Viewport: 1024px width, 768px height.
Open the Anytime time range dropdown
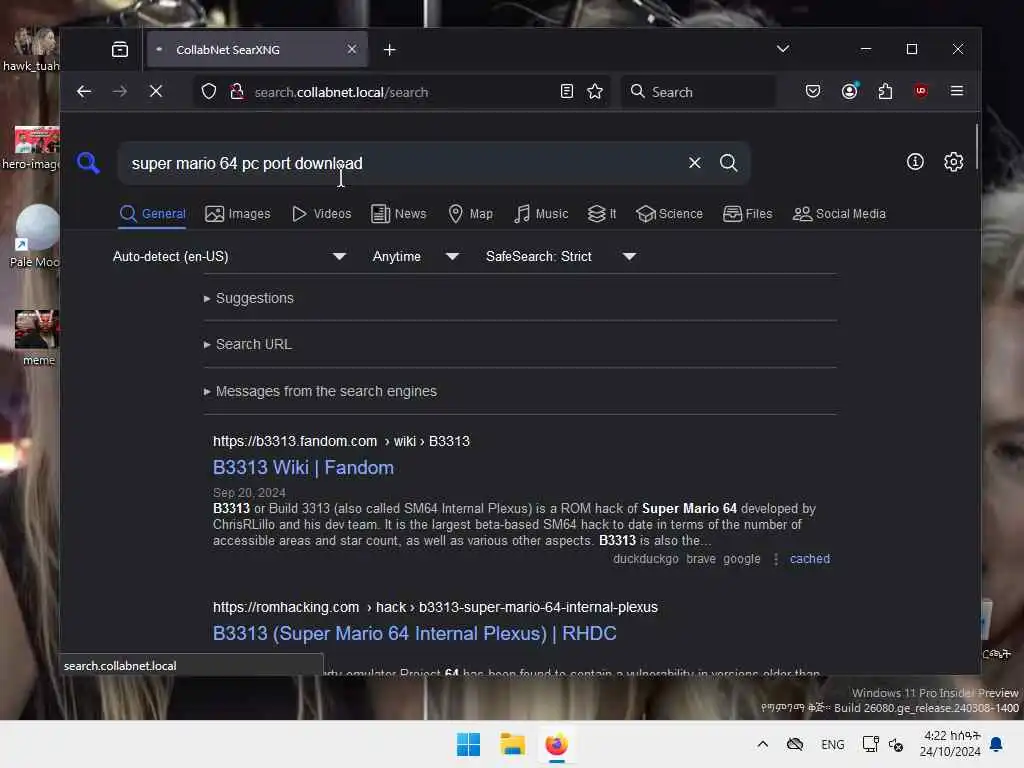[416, 257]
